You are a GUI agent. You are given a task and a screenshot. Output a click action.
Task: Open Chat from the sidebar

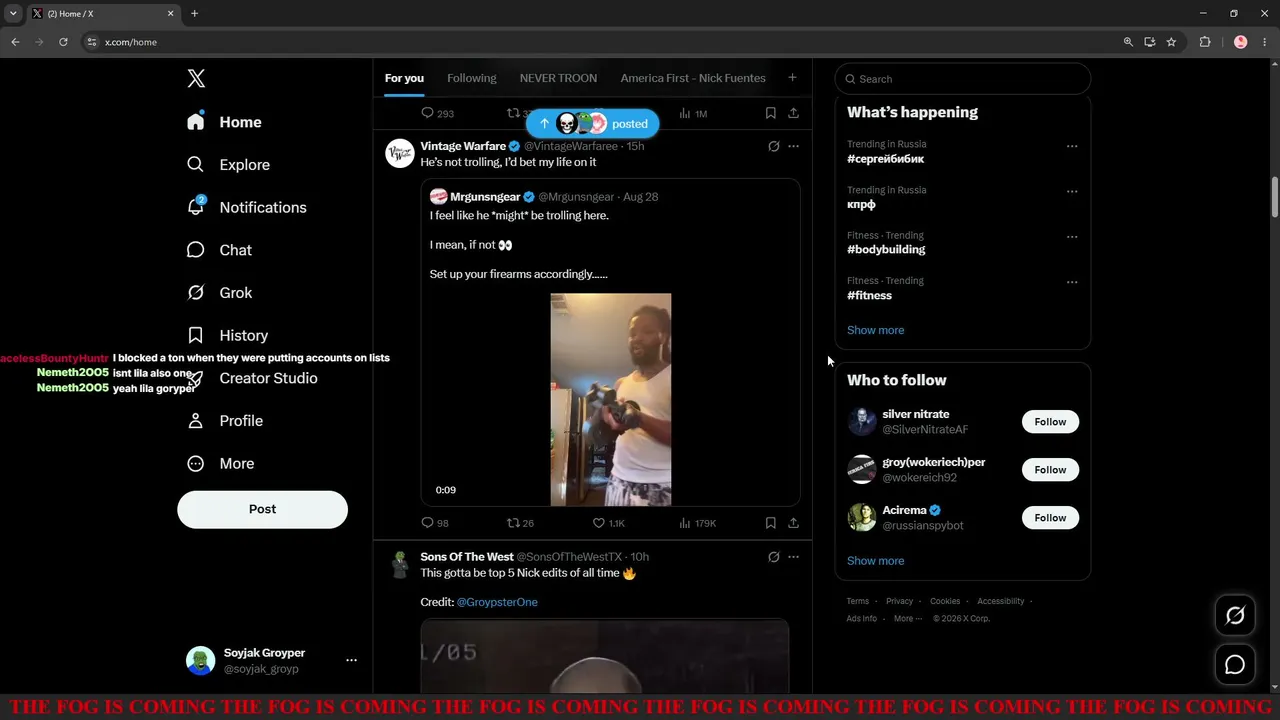219,250
